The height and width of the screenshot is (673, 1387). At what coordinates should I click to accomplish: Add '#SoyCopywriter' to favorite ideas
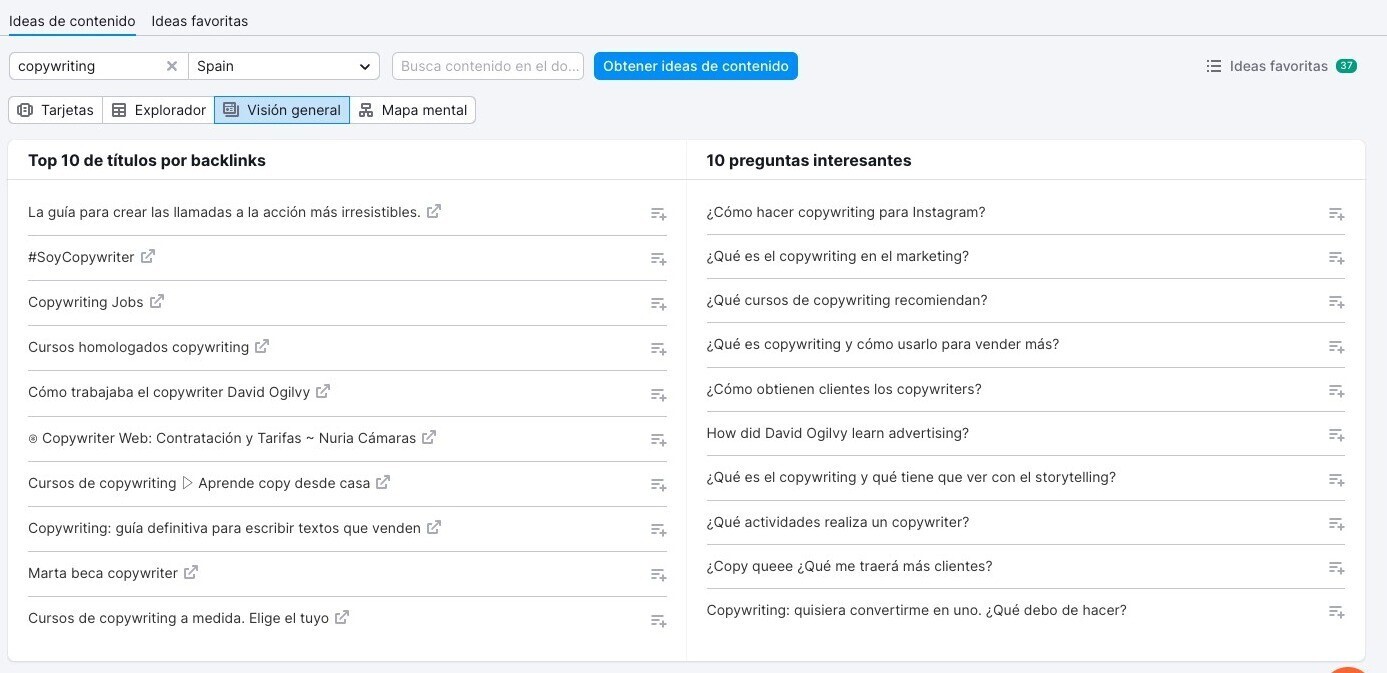click(658, 259)
